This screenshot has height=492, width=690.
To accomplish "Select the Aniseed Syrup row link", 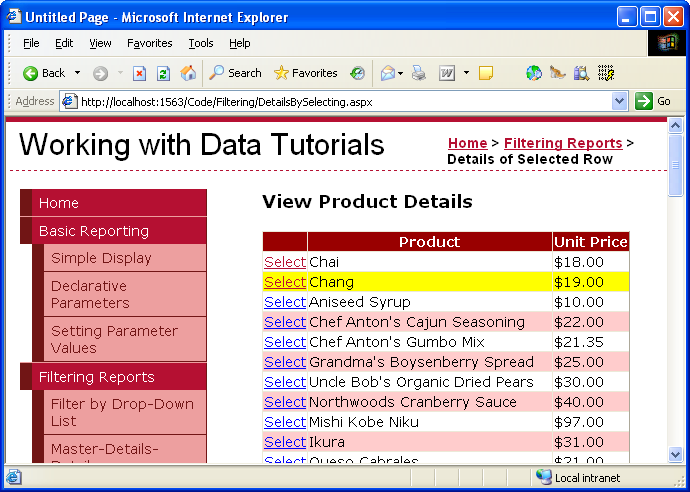I will tap(285, 302).
